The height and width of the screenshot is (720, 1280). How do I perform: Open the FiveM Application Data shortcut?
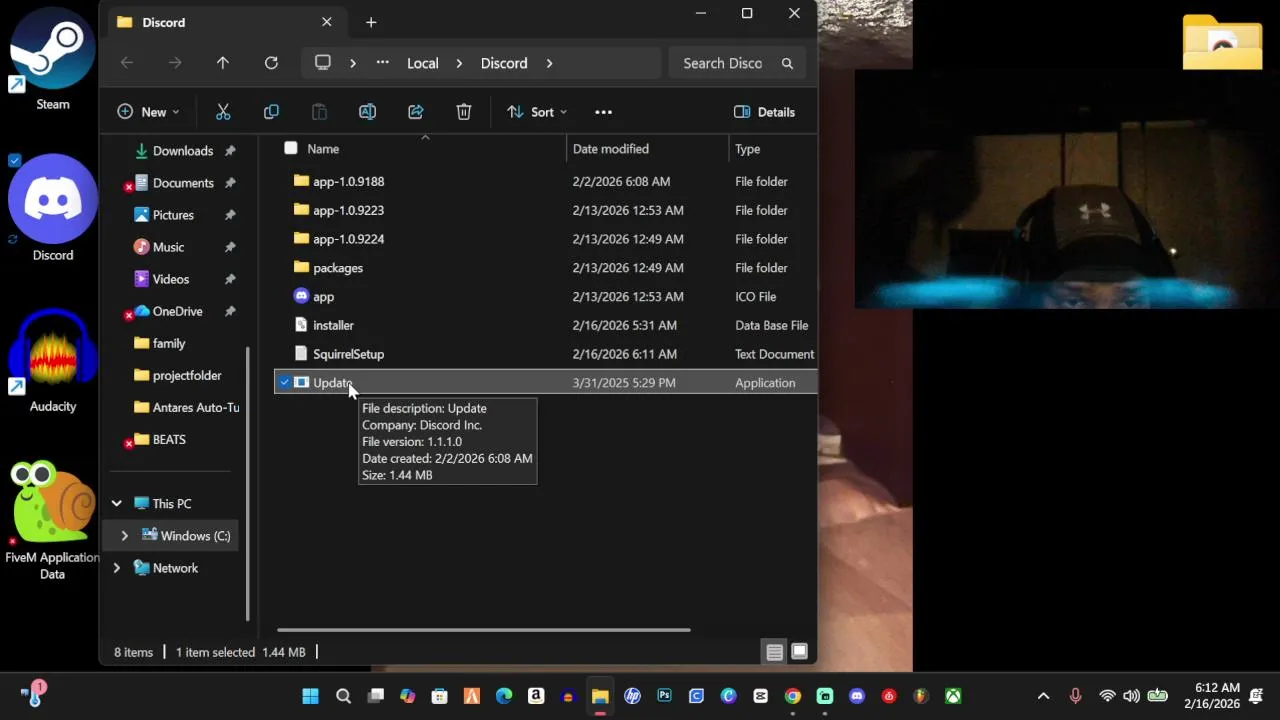(52, 520)
